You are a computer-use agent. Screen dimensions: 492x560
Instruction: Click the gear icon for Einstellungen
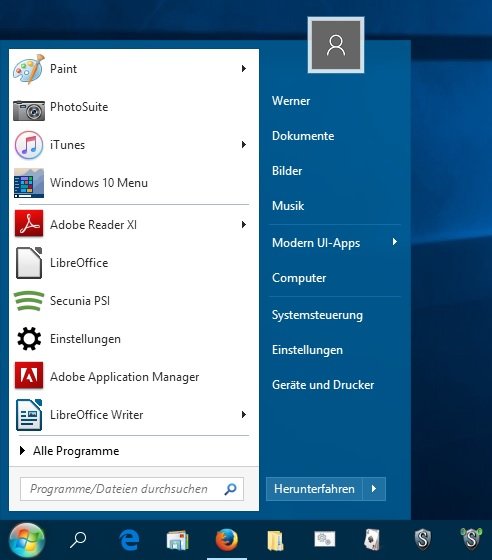[29, 339]
